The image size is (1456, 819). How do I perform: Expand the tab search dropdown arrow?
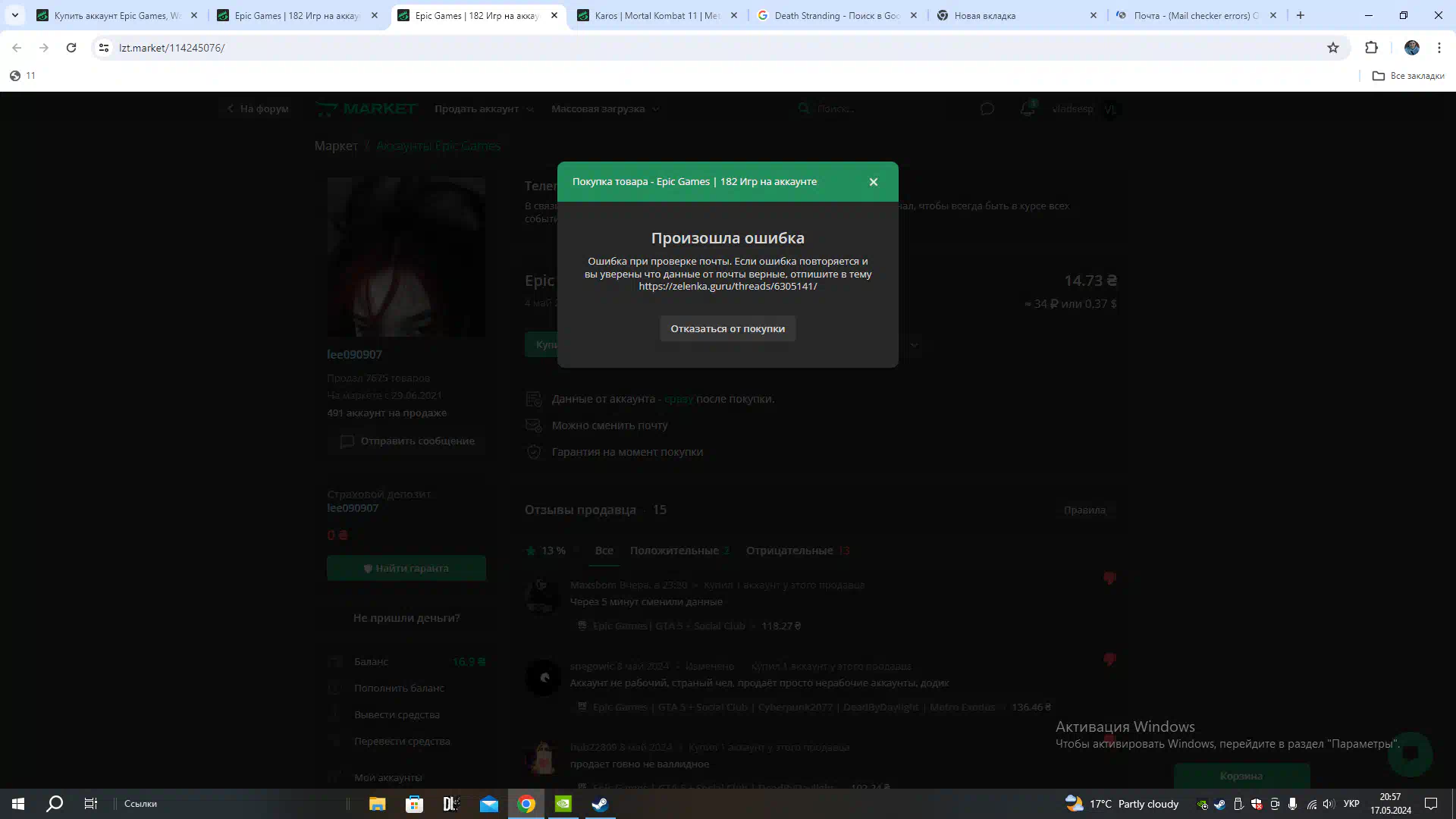pyautogui.click(x=14, y=15)
